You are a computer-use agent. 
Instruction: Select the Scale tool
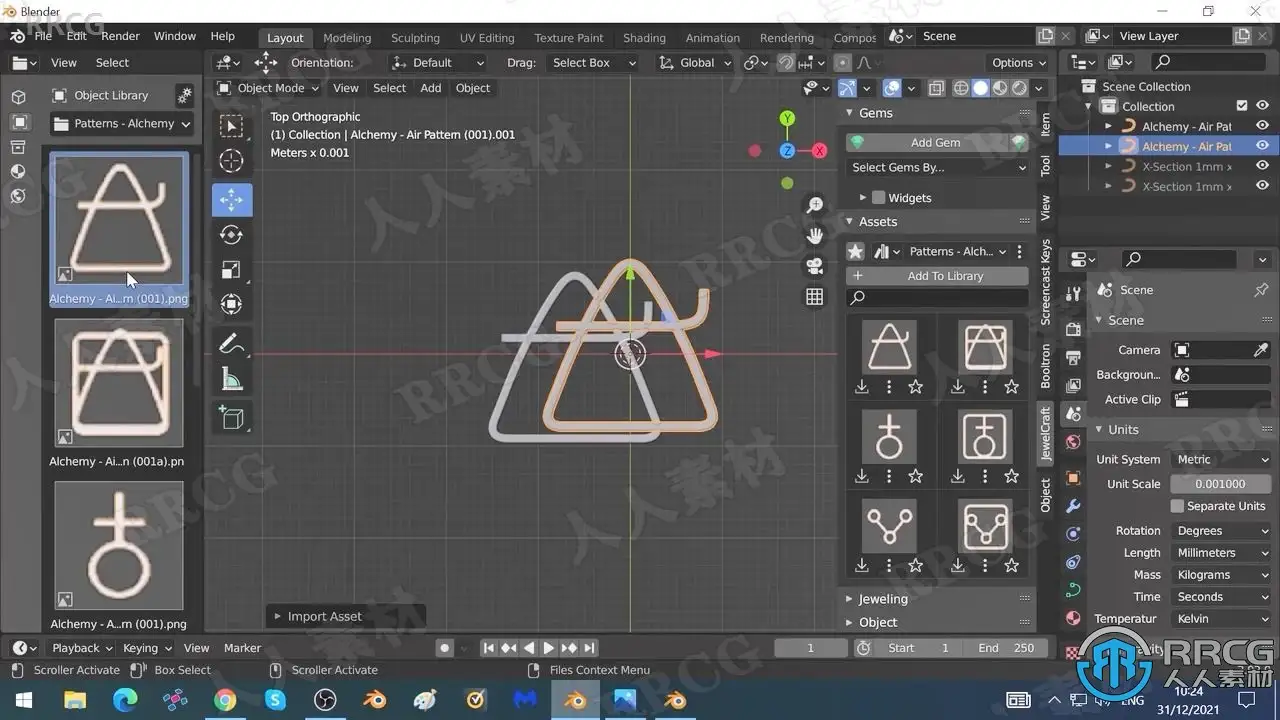(231, 270)
